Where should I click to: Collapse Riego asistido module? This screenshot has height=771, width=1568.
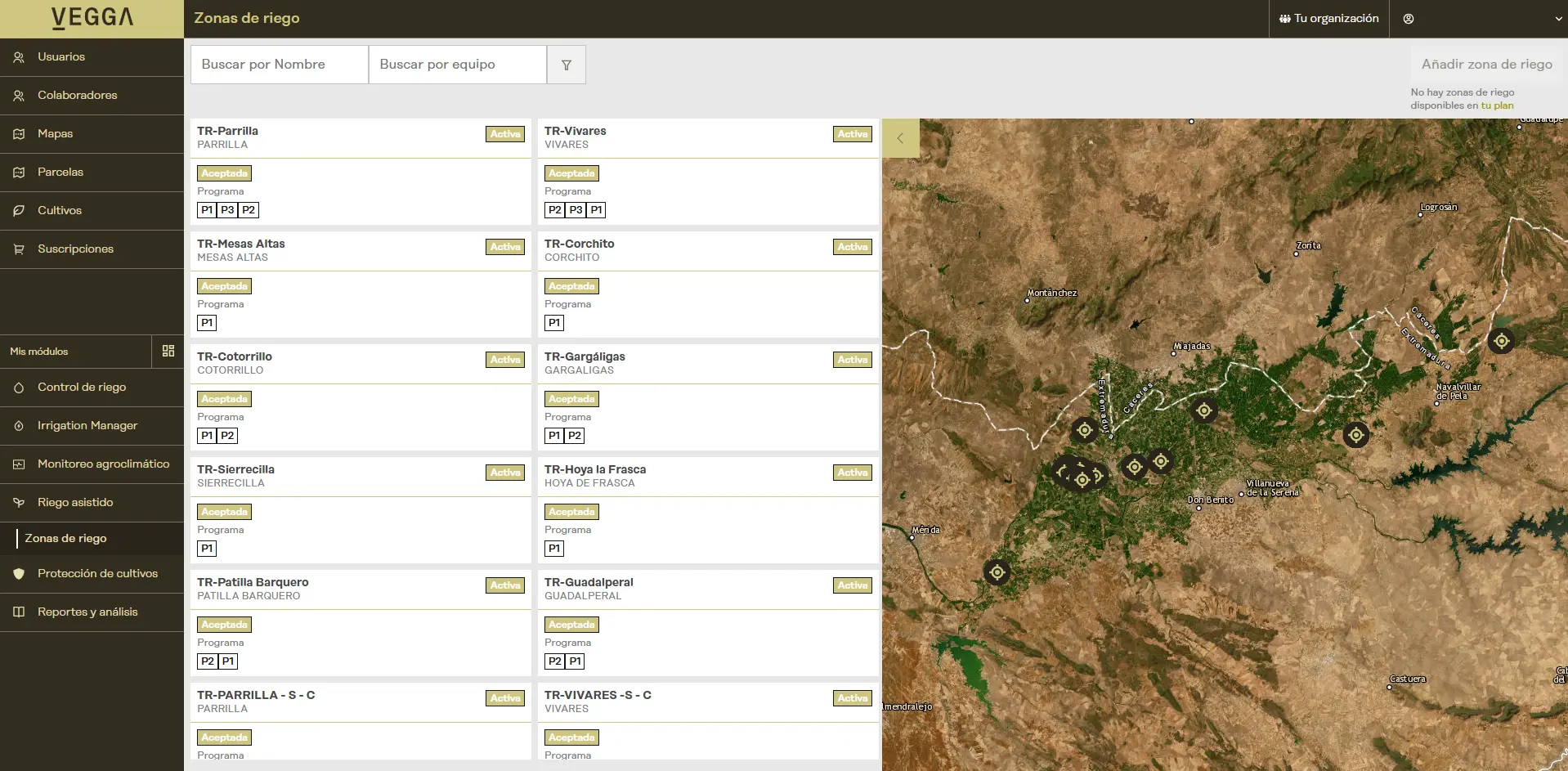92,503
